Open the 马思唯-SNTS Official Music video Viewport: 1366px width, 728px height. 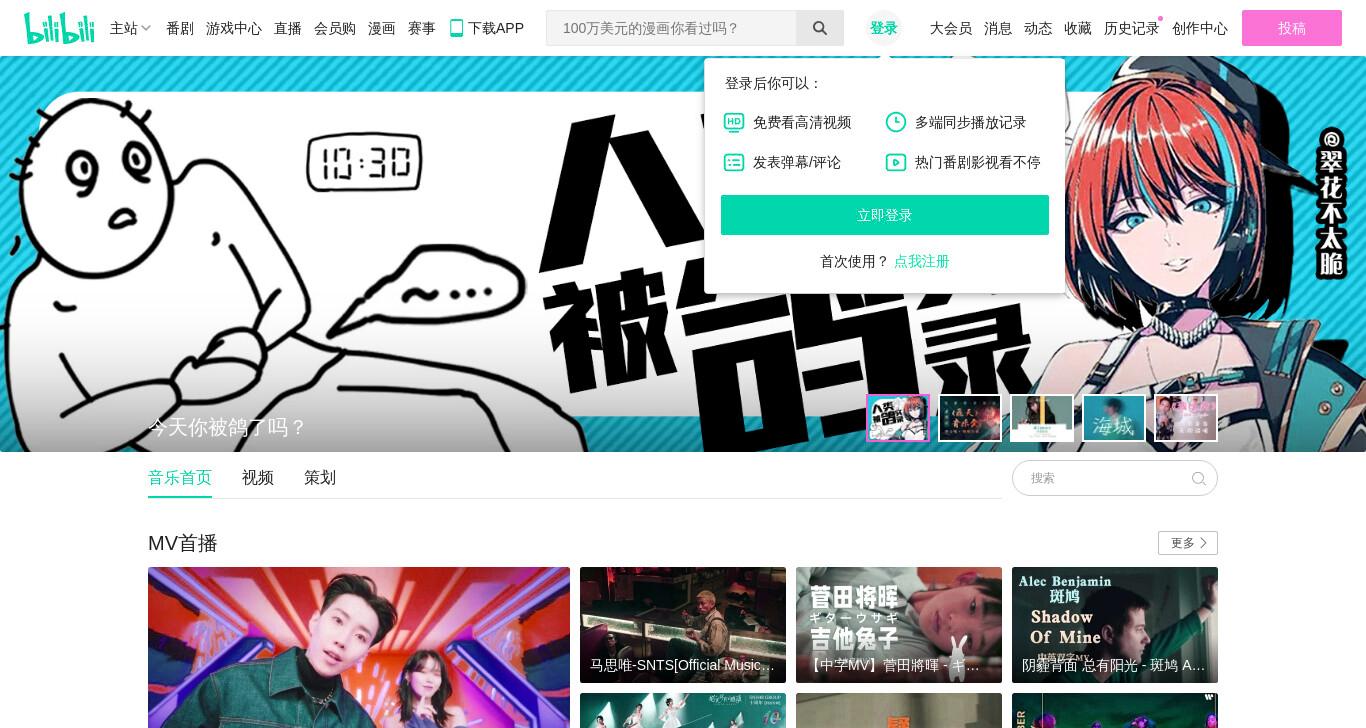click(x=683, y=625)
